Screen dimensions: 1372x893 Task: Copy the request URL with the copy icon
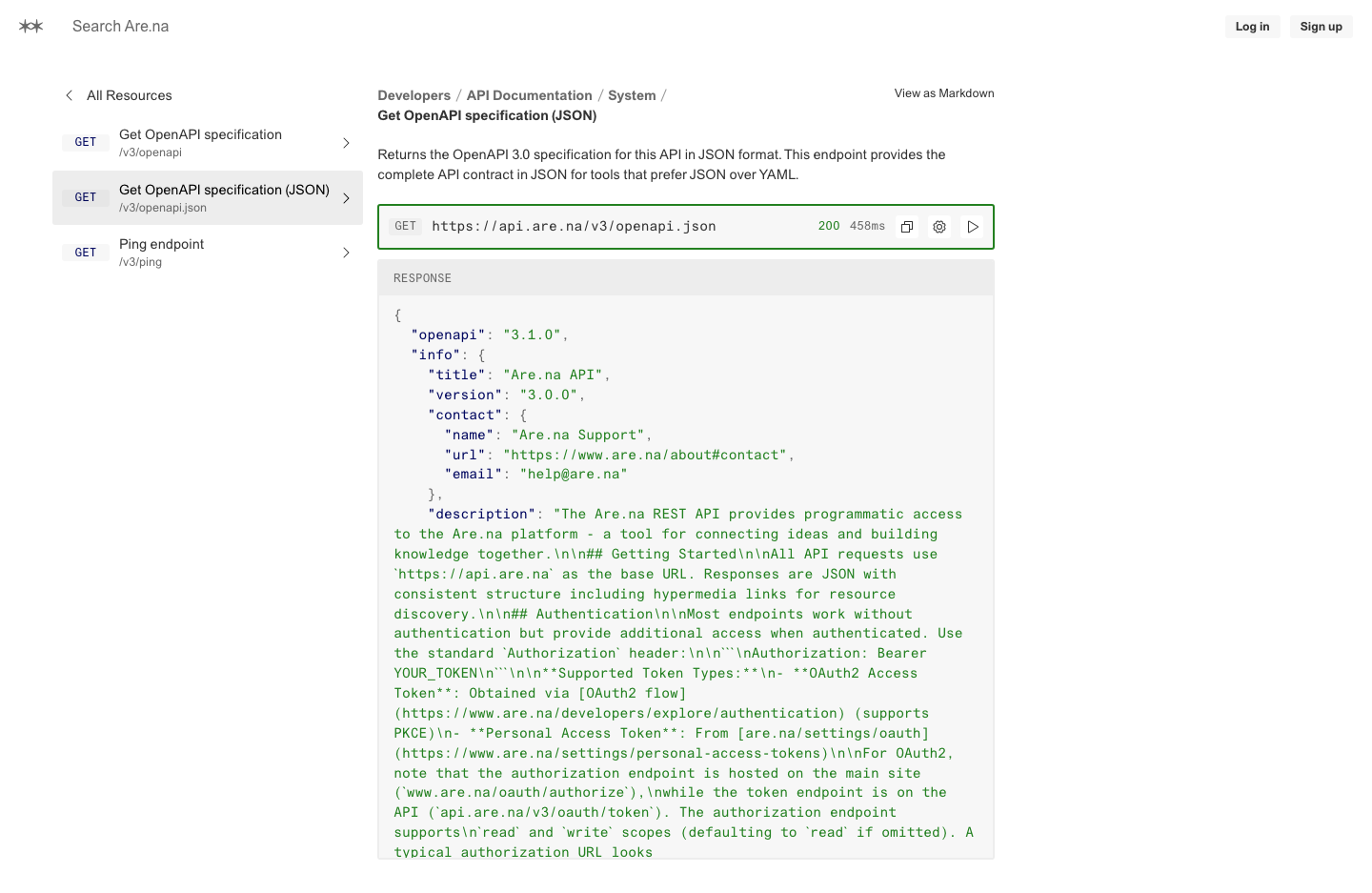(x=907, y=227)
